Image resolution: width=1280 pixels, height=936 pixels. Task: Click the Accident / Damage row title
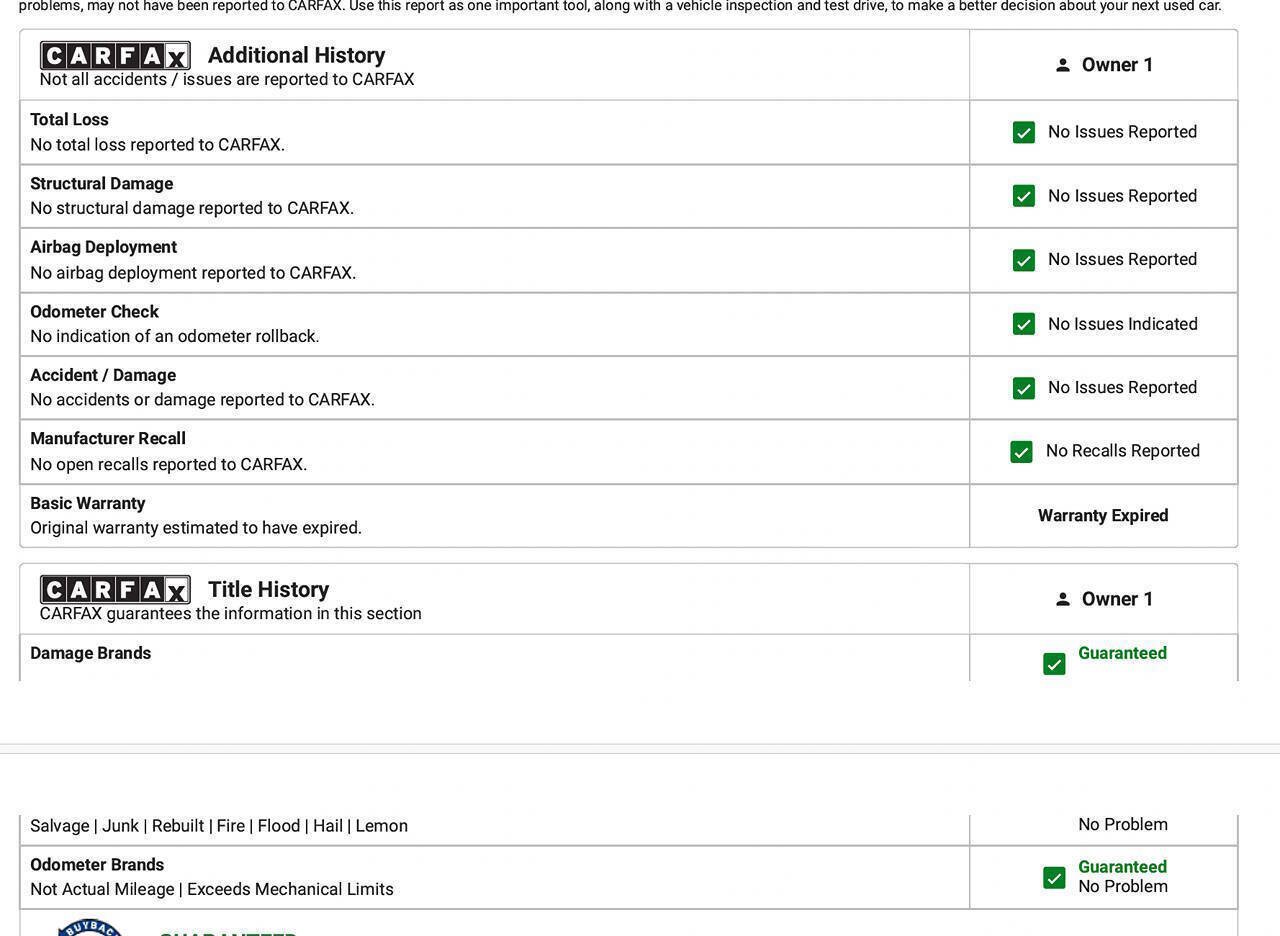coord(103,375)
